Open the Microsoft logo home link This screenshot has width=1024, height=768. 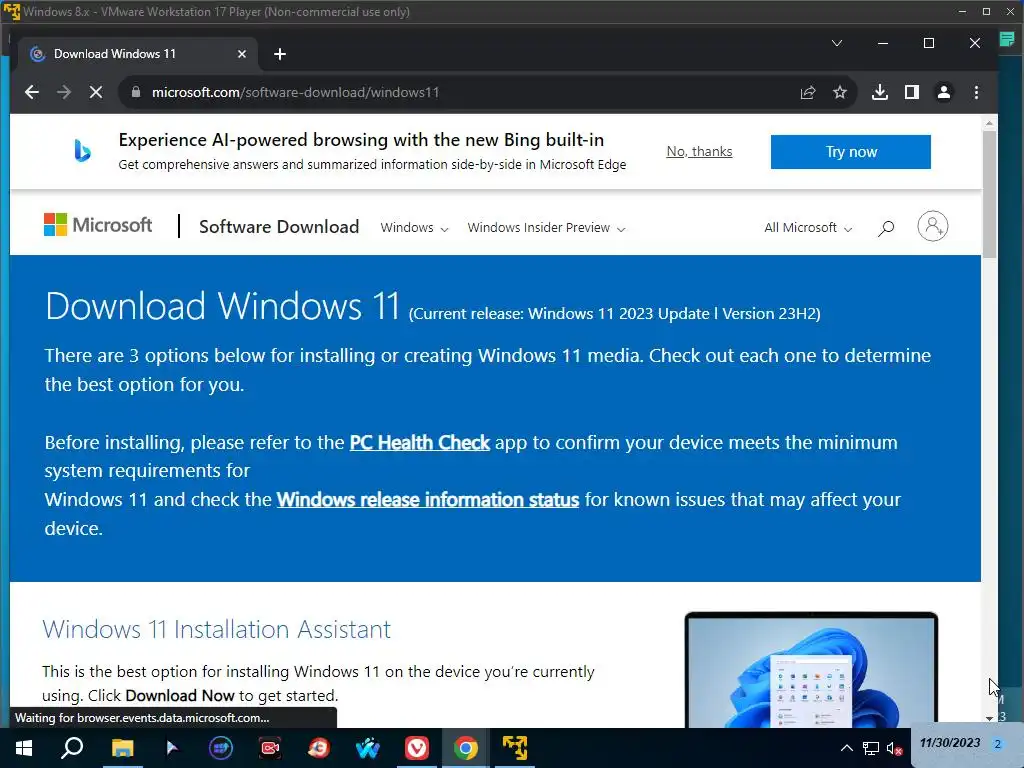pyautogui.click(x=98, y=225)
